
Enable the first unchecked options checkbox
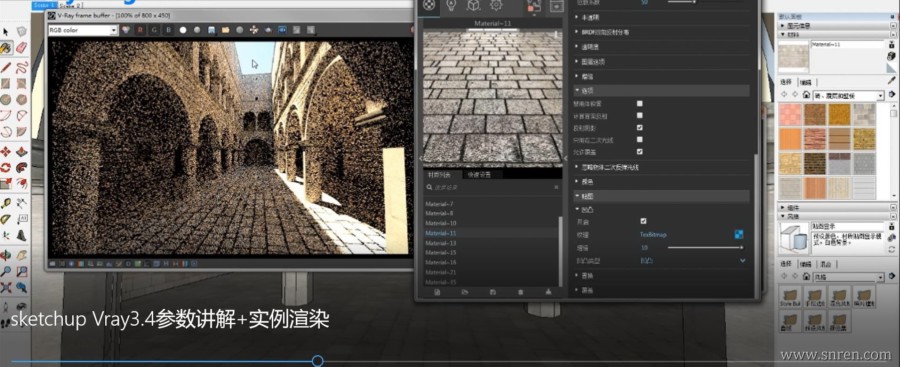point(640,103)
